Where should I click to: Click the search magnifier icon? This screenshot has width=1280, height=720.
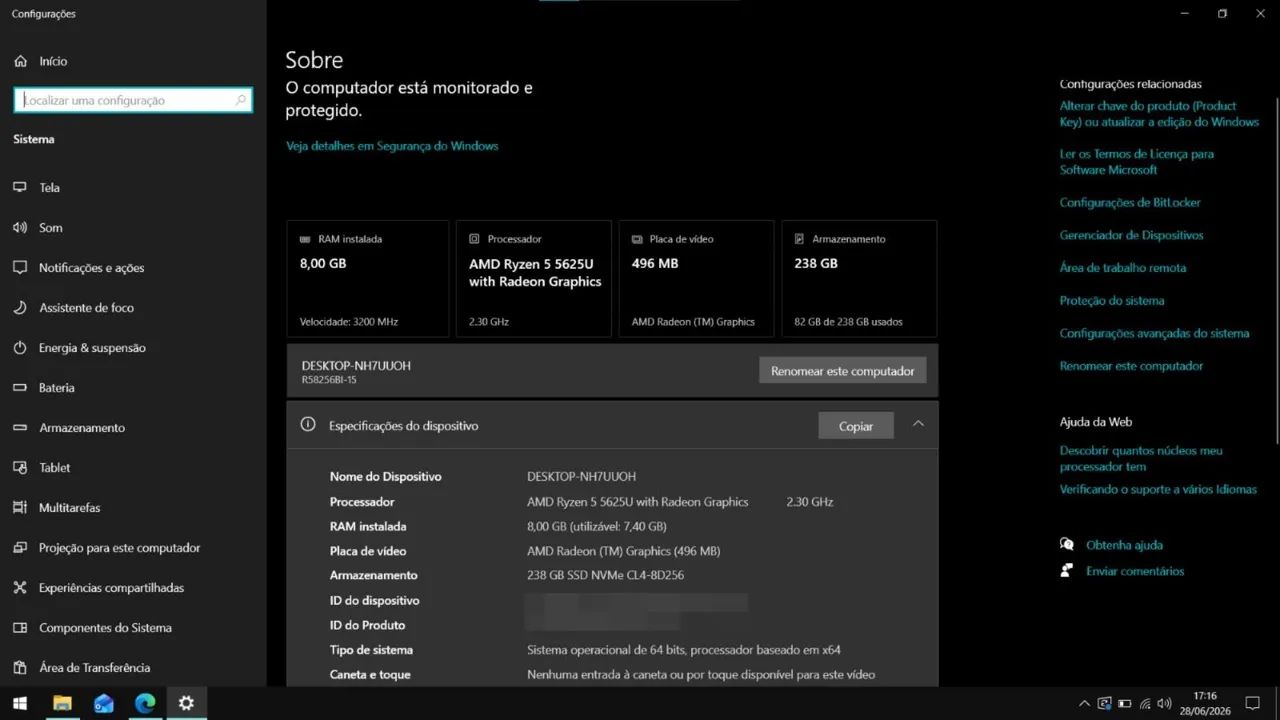[x=240, y=100]
